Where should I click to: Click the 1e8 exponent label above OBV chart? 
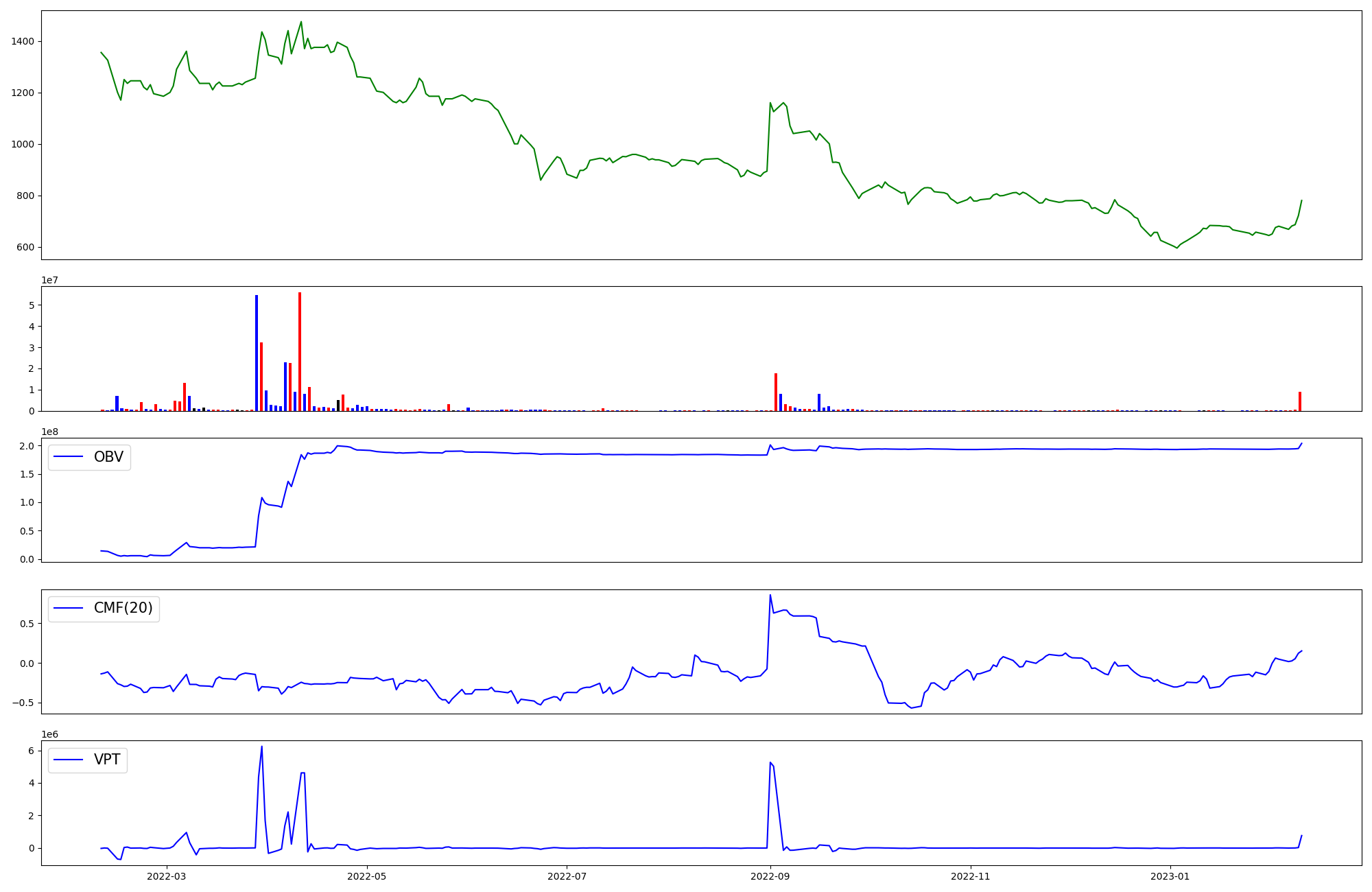[x=50, y=432]
